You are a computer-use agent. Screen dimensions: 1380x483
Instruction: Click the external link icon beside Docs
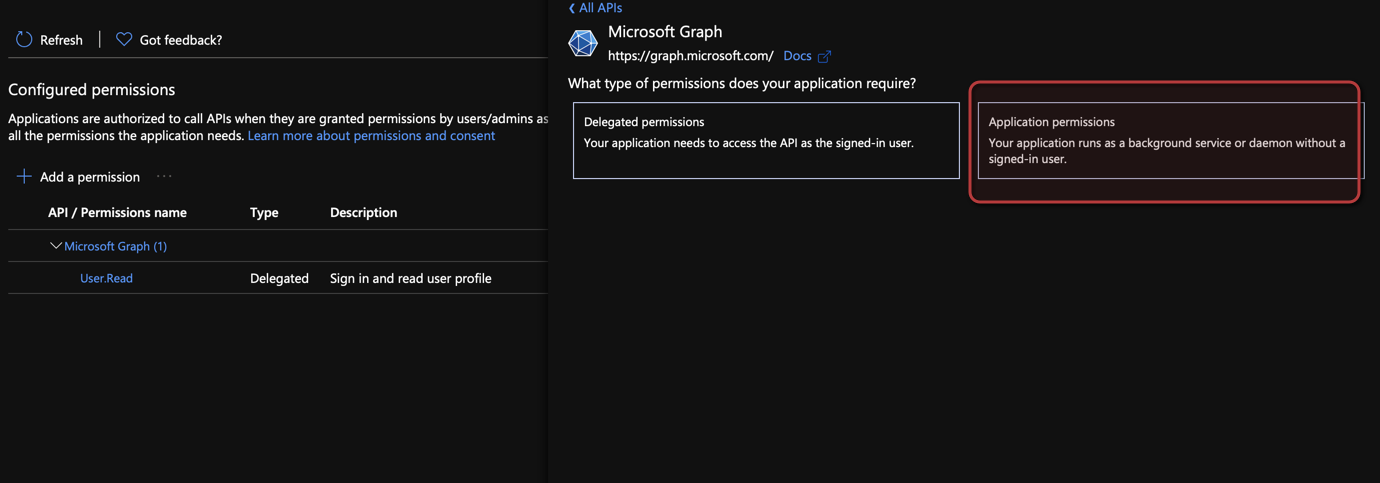[824, 56]
